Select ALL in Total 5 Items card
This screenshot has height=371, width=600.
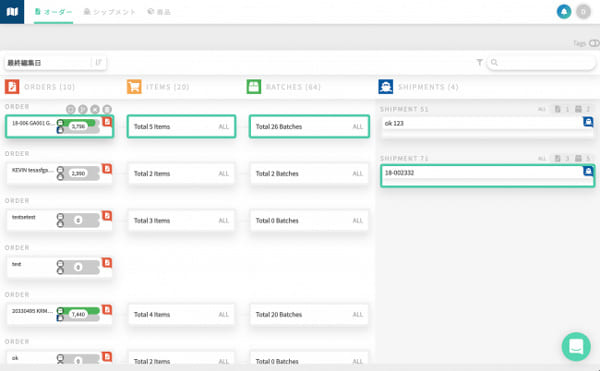coord(223,127)
